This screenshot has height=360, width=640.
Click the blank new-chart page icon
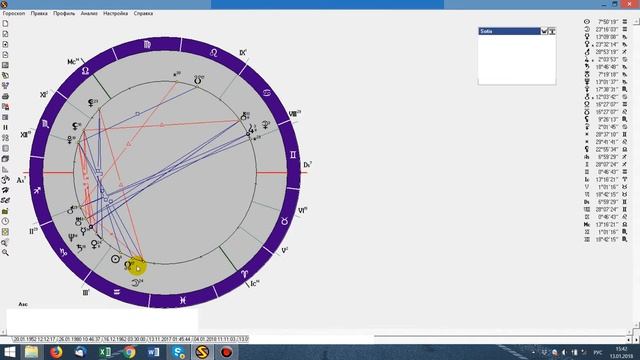click(x=5, y=24)
